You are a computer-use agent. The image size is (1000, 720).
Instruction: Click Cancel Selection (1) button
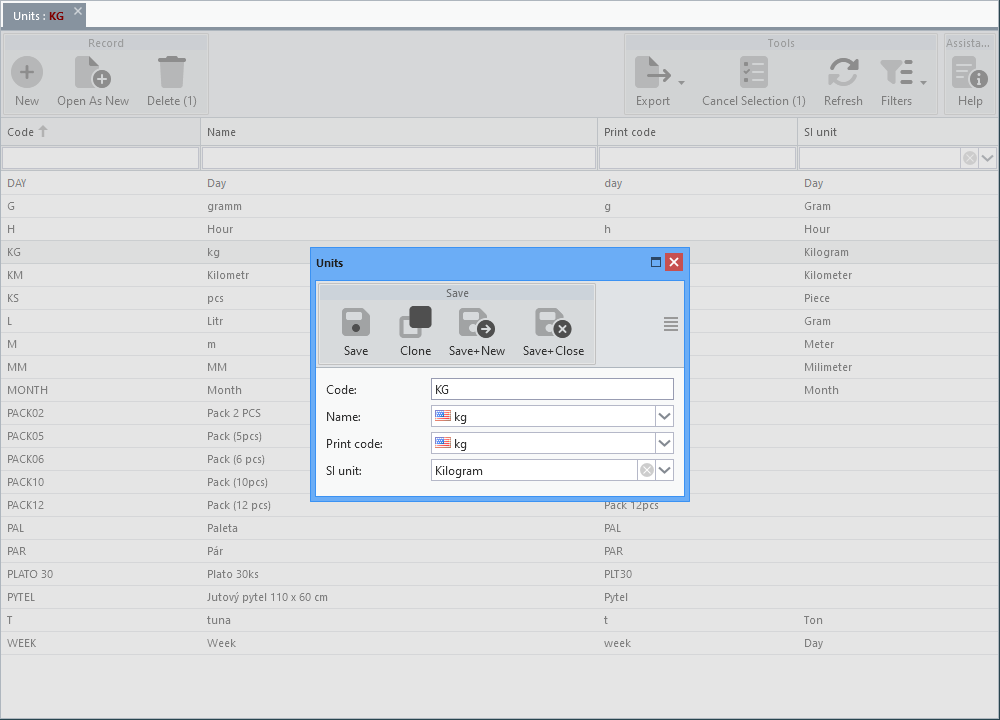coord(753,82)
